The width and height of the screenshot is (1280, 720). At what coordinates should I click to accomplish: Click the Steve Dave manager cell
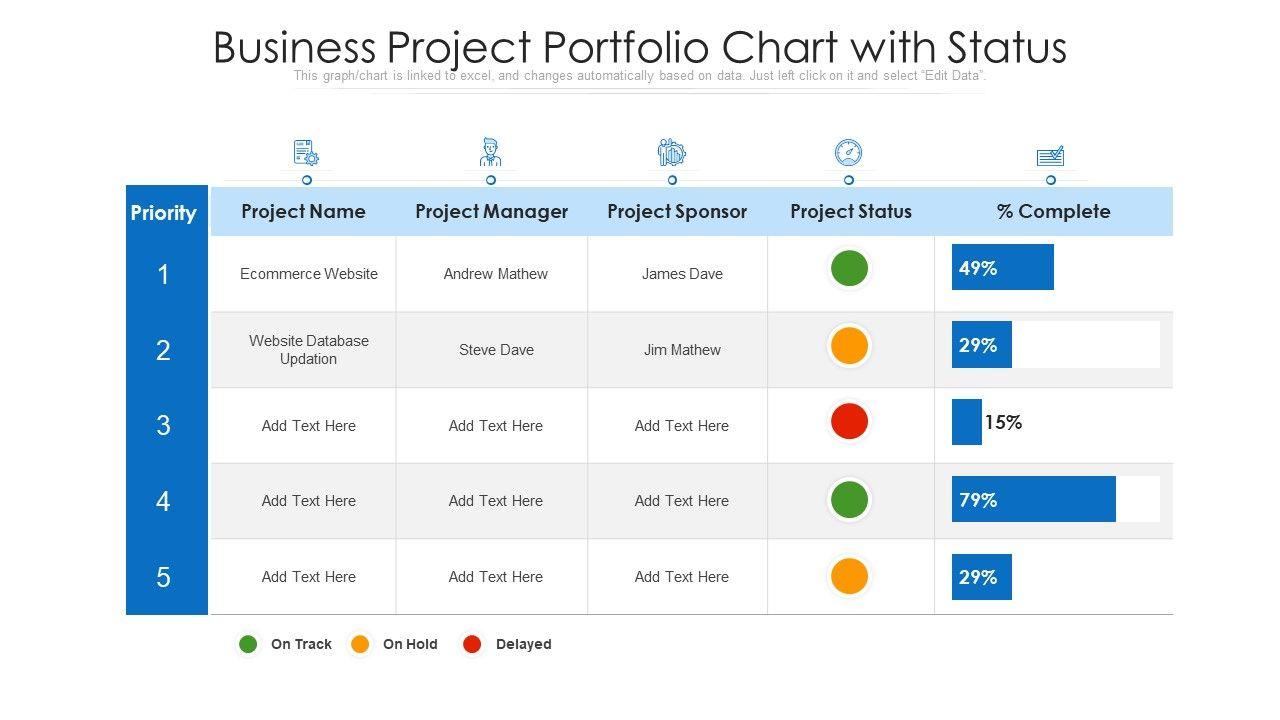click(x=496, y=350)
